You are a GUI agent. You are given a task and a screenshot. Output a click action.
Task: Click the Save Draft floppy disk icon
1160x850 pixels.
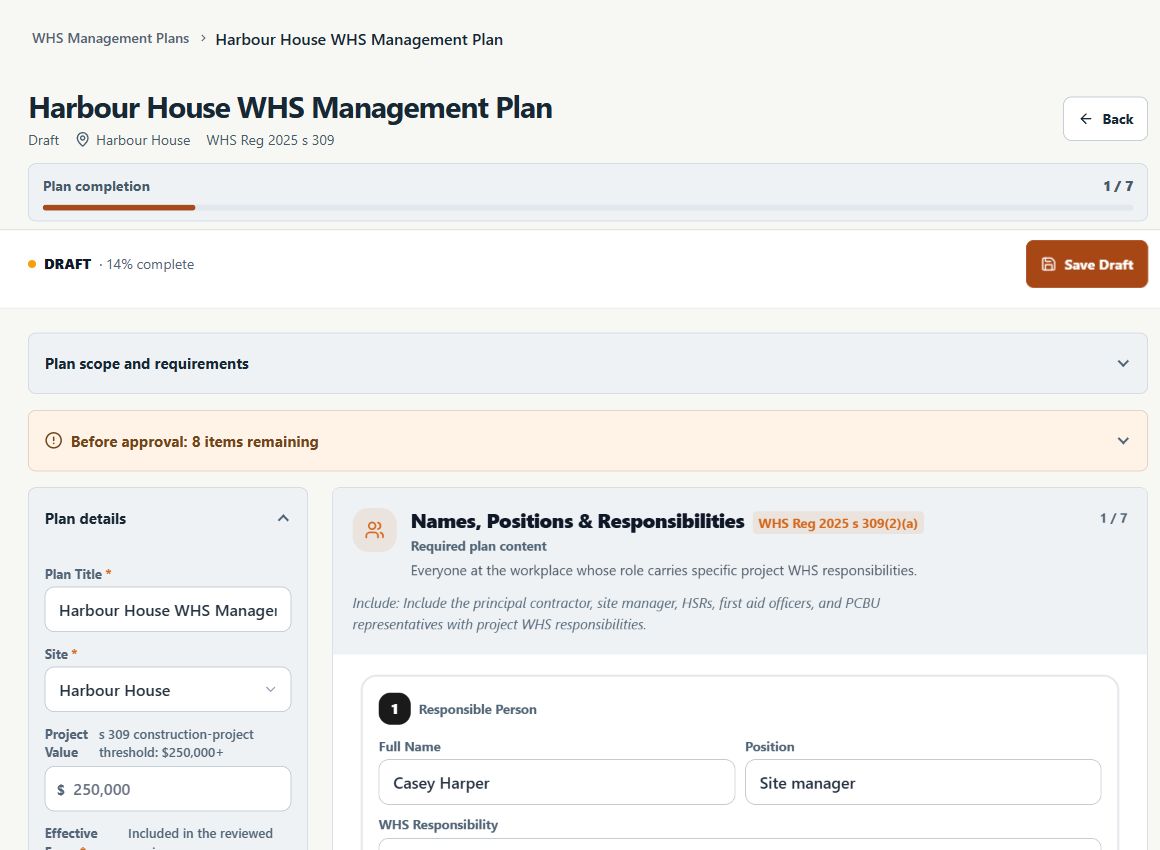pos(1048,264)
